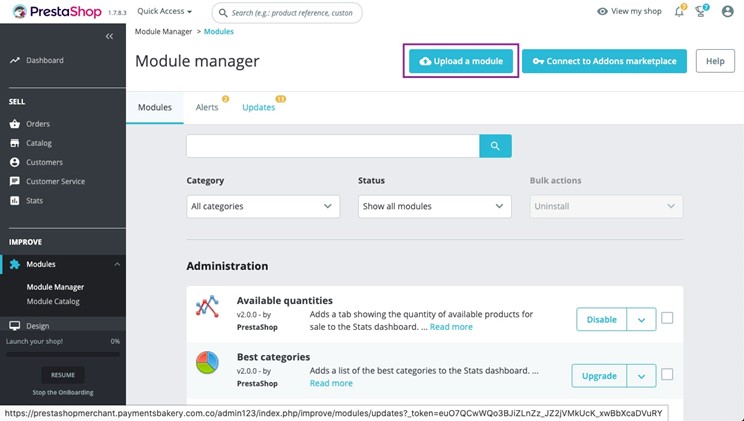Screen dimensions: 744x421
Task: Expand action arrow next to Disable button
Action: tap(640, 319)
